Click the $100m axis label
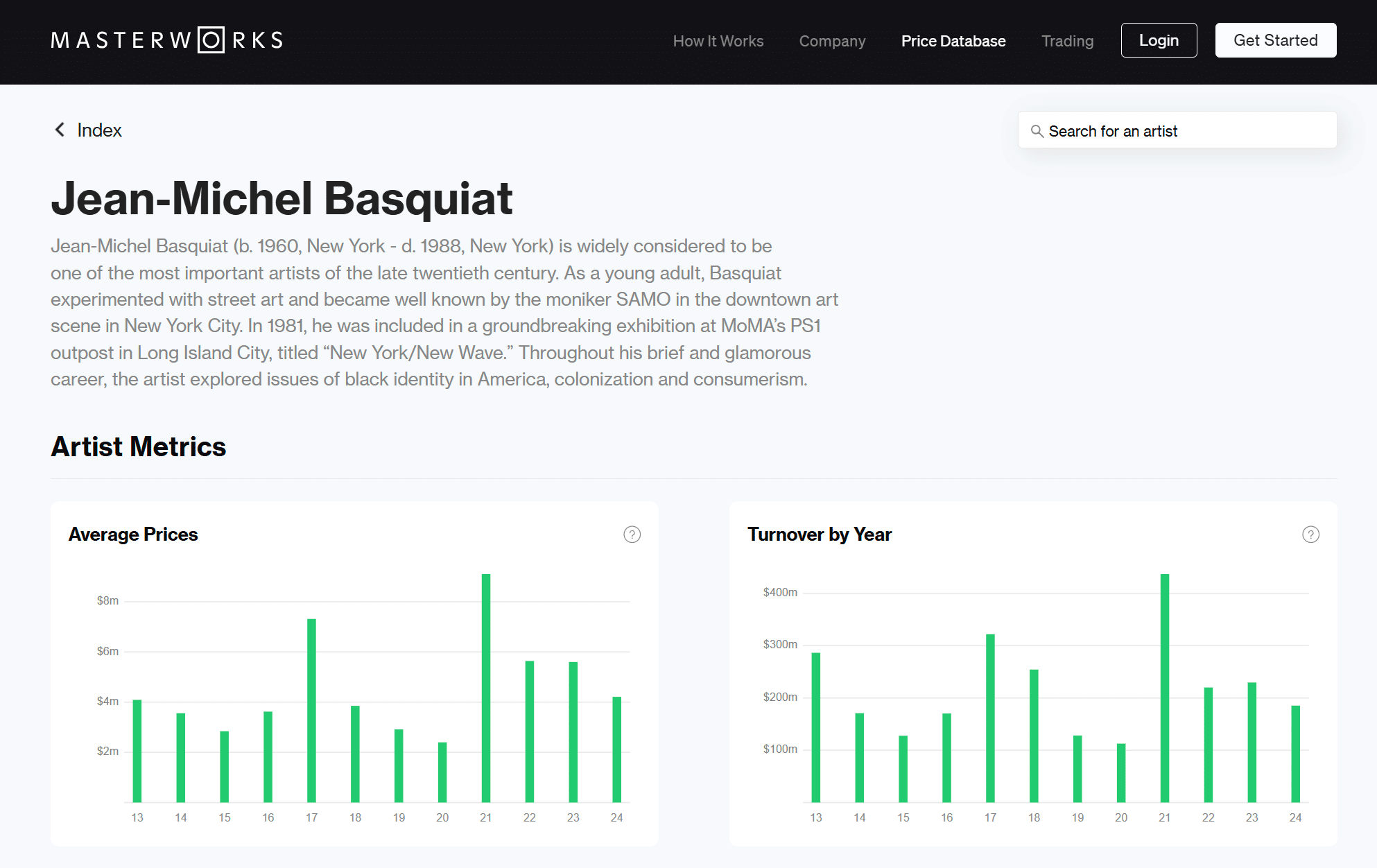 coord(780,749)
